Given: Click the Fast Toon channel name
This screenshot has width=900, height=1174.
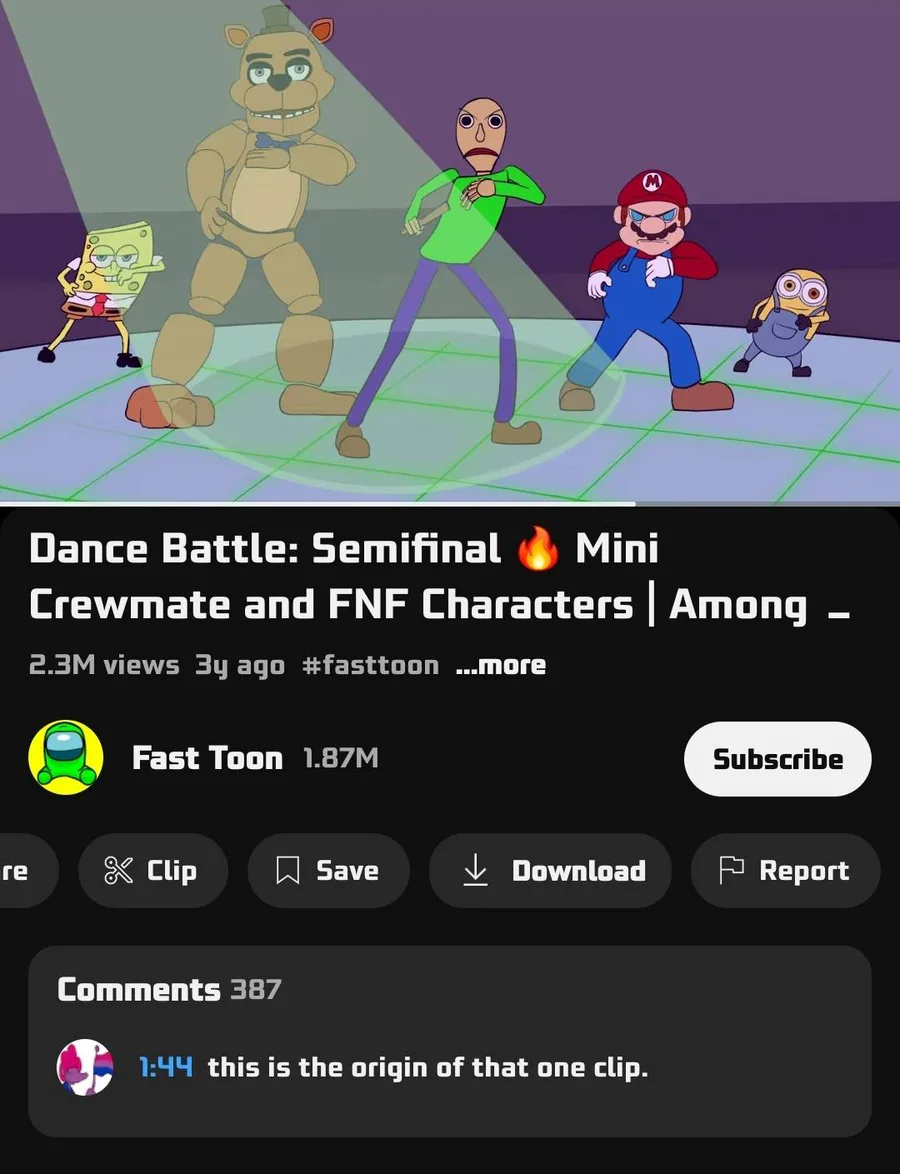Looking at the screenshot, I should tap(207, 758).
